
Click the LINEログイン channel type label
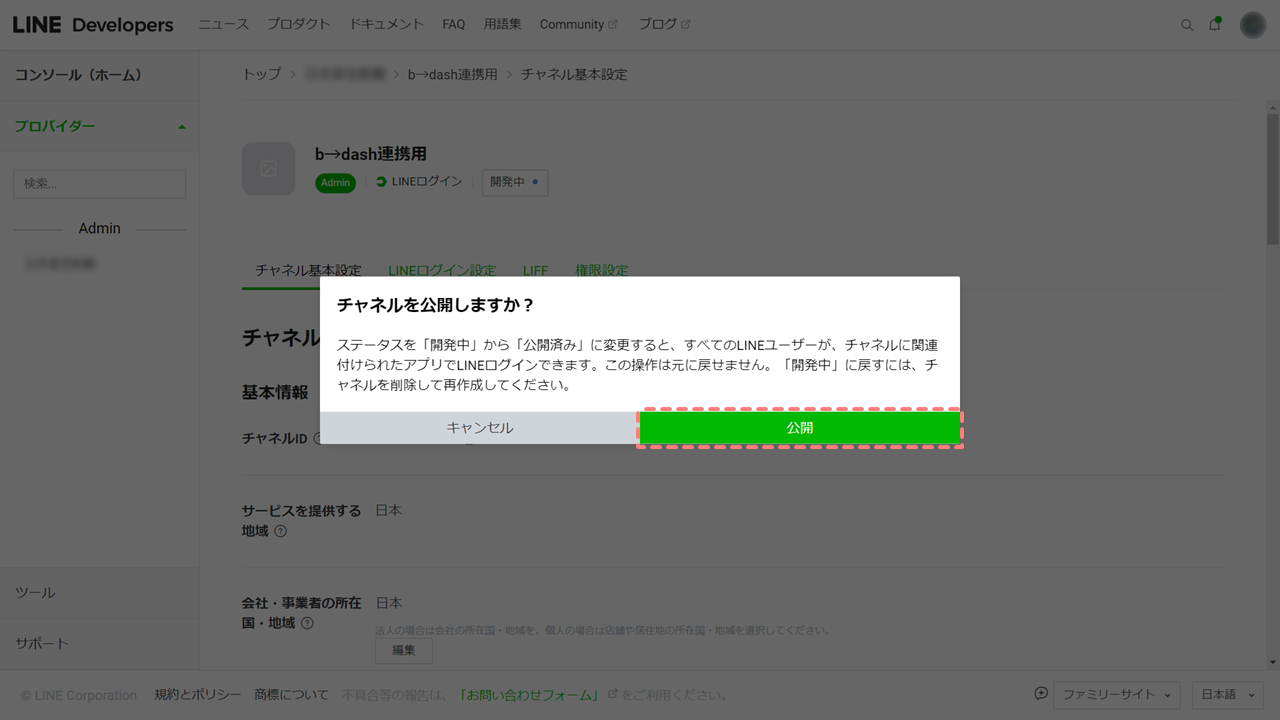coord(419,182)
